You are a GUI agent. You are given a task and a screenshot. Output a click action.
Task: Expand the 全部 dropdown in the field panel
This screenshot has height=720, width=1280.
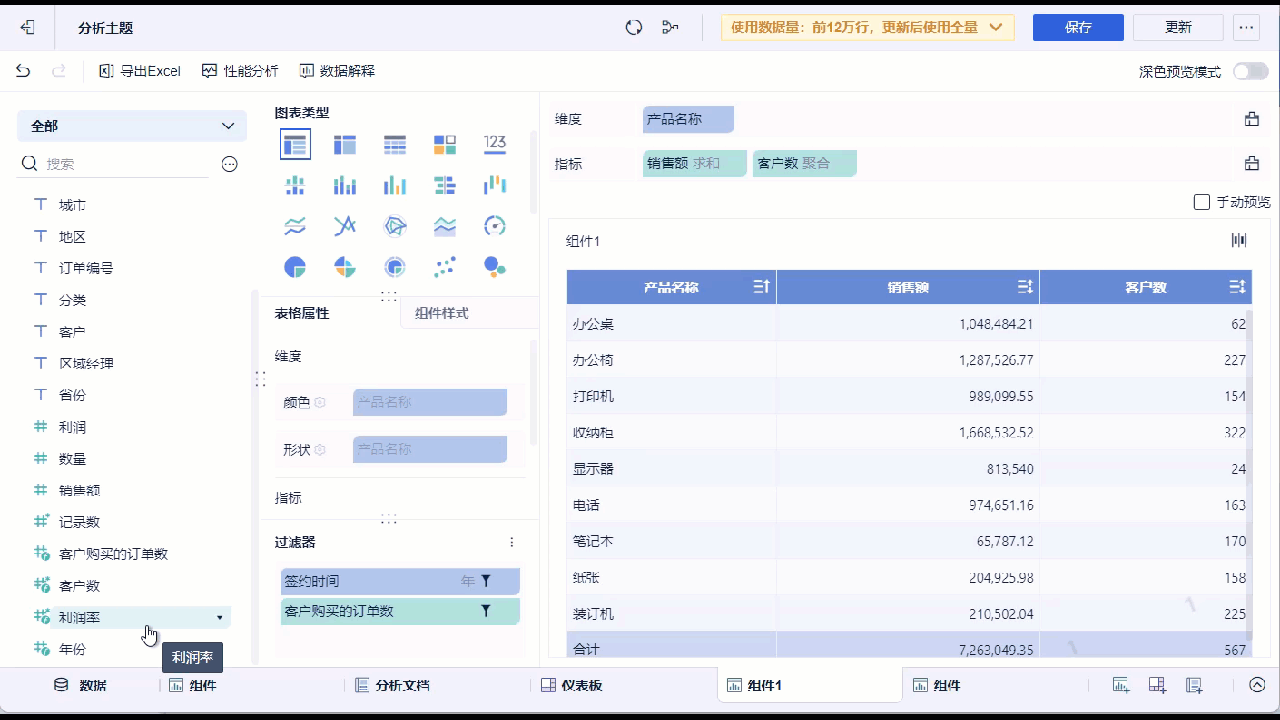(x=132, y=126)
